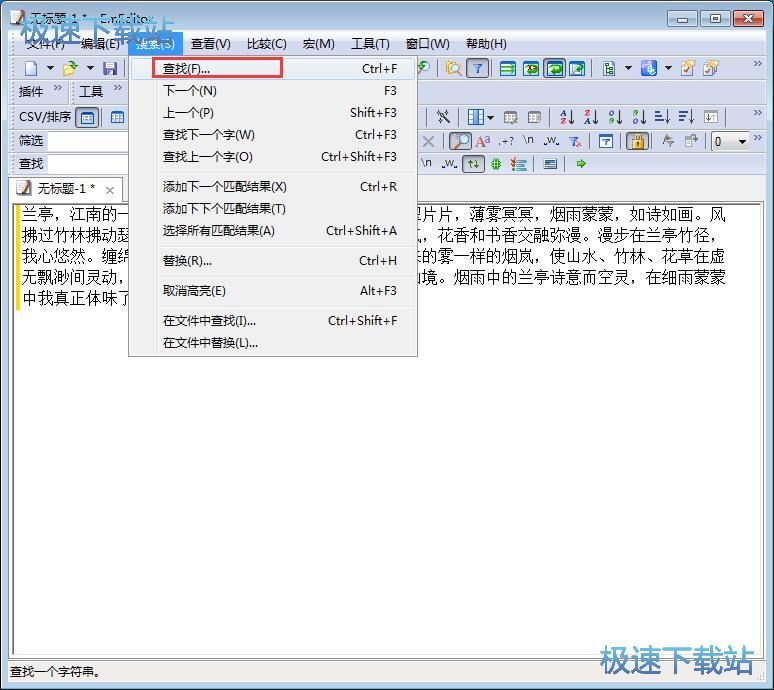The height and width of the screenshot is (690, 774).
Task: Expand the 工具 toolbar chevron
Action: (x=117, y=88)
